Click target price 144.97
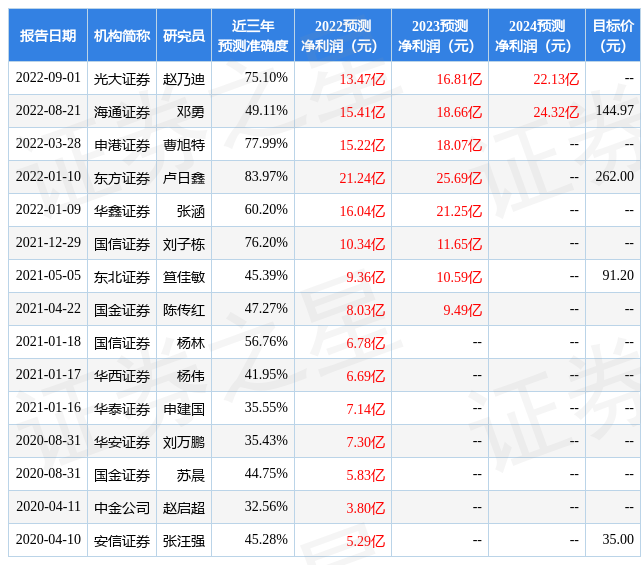The image size is (641, 565). click(614, 110)
